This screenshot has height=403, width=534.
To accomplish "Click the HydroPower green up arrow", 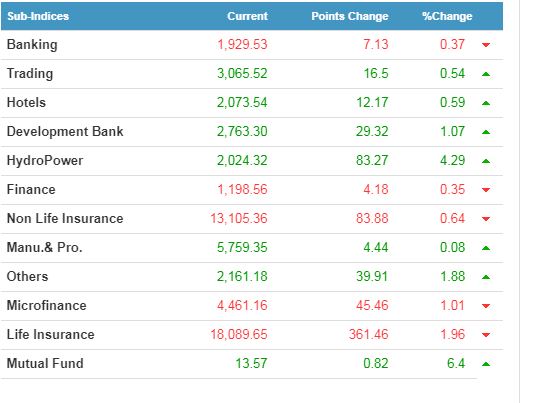I will pyautogui.click(x=486, y=161).
